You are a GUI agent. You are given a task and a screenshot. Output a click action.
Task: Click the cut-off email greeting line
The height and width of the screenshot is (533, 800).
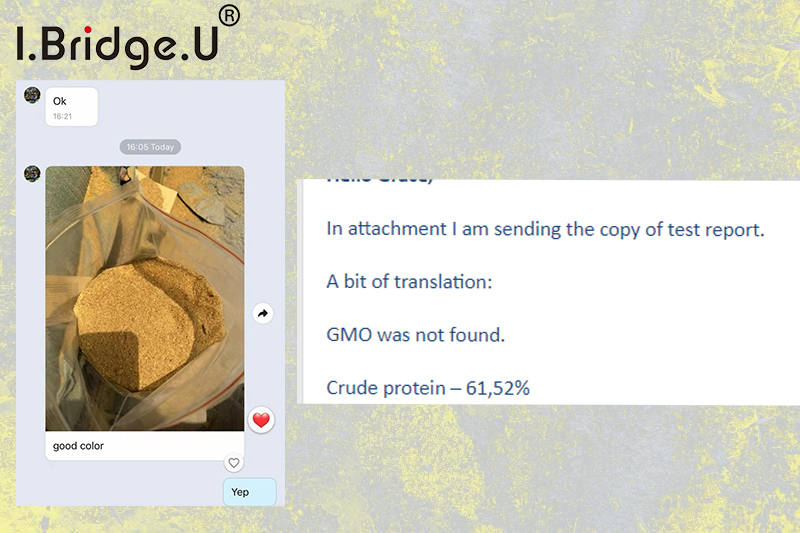pos(380,181)
